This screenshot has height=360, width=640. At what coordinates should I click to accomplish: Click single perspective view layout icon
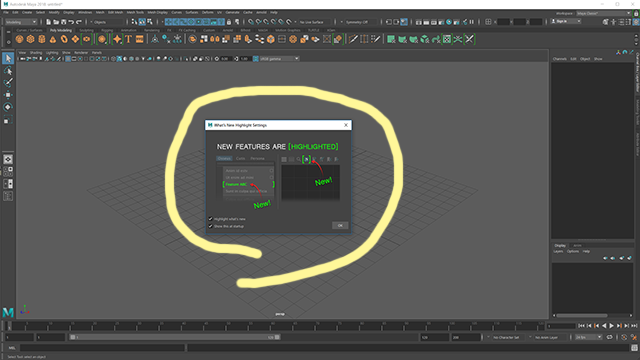point(8,159)
